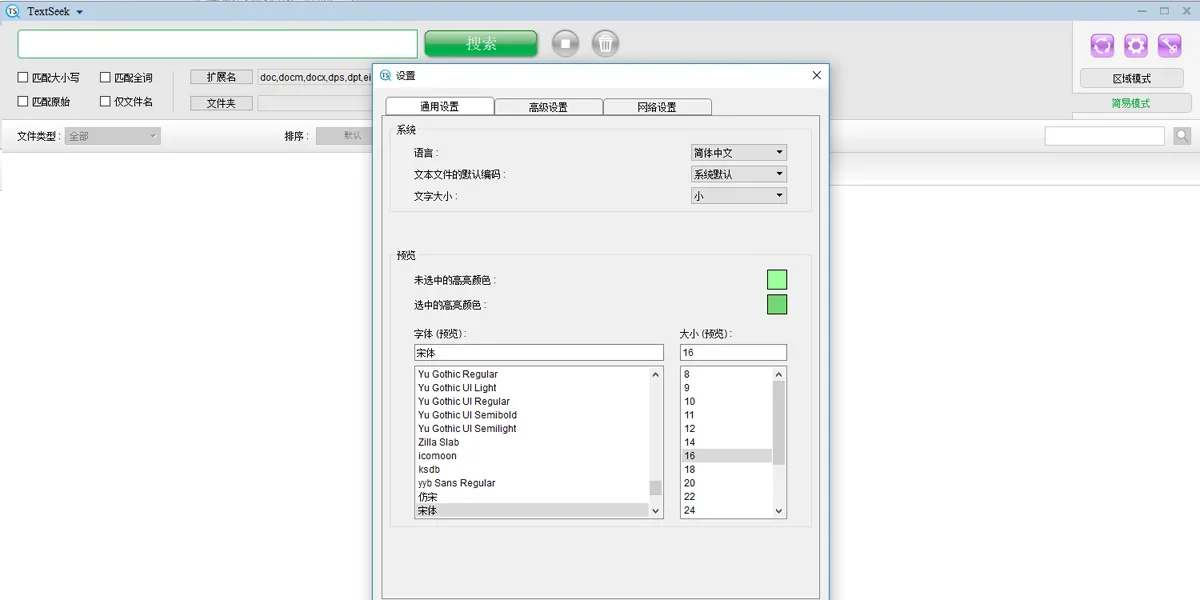Select size 22 in size list

727,497
